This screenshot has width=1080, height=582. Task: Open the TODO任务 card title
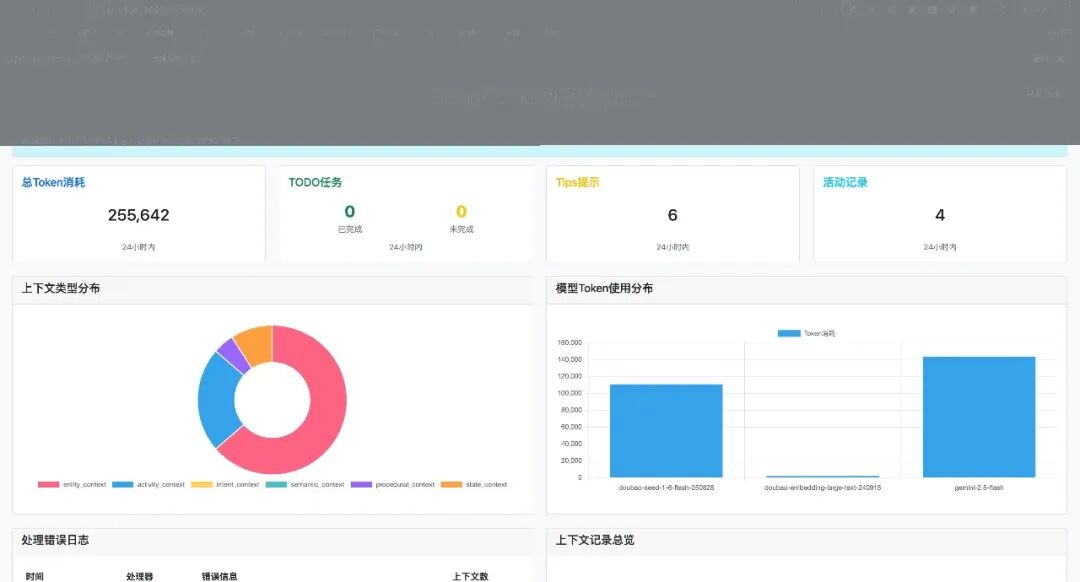pos(315,183)
